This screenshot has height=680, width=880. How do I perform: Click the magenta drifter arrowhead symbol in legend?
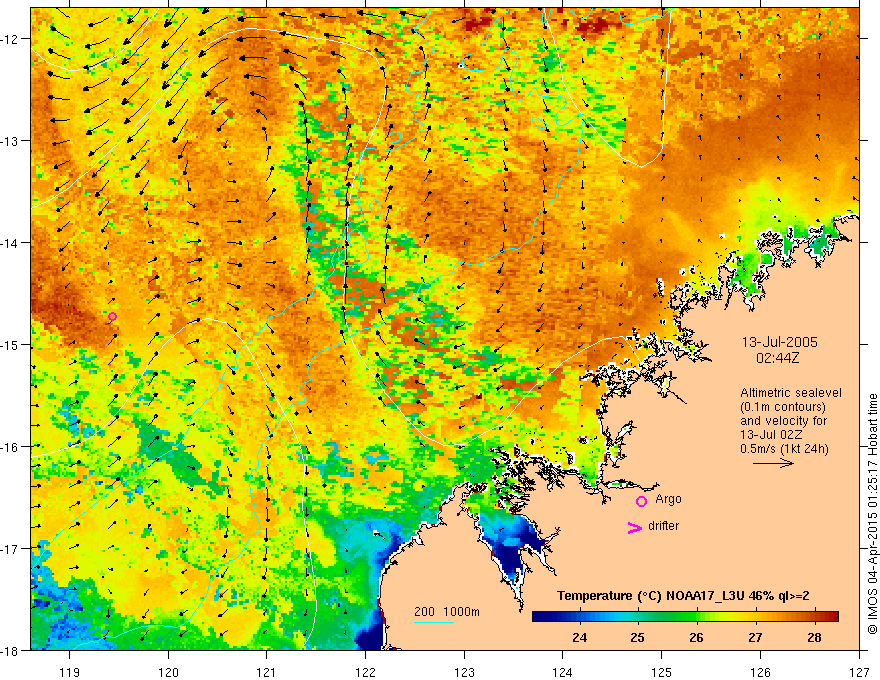pyautogui.click(x=634, y=528)
